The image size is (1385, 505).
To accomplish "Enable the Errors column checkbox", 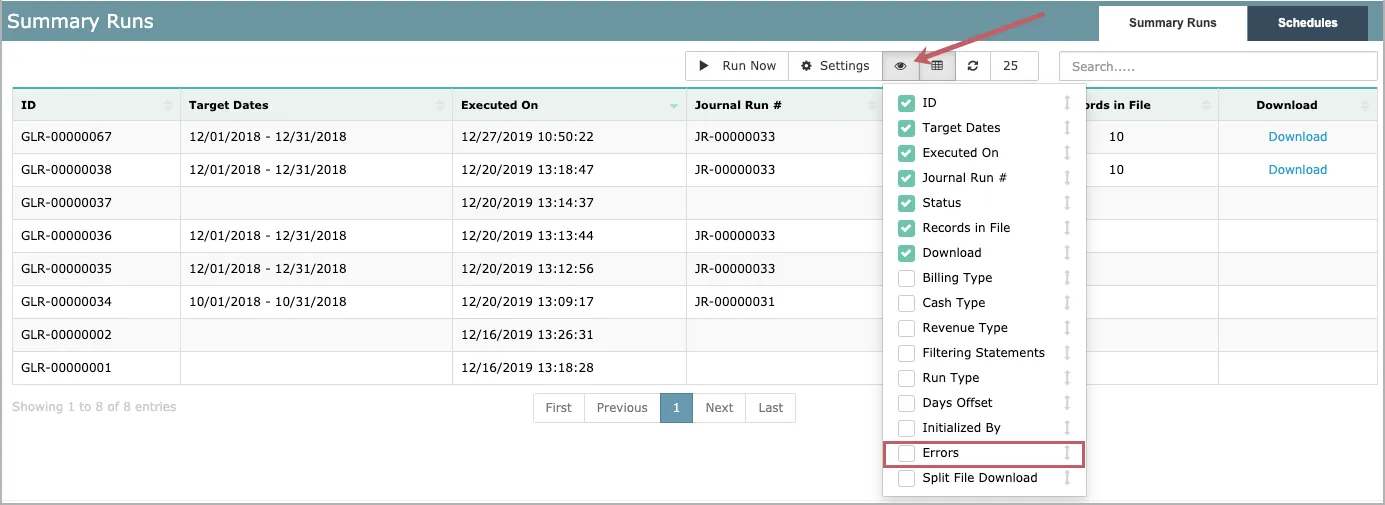I will point(906,453).
